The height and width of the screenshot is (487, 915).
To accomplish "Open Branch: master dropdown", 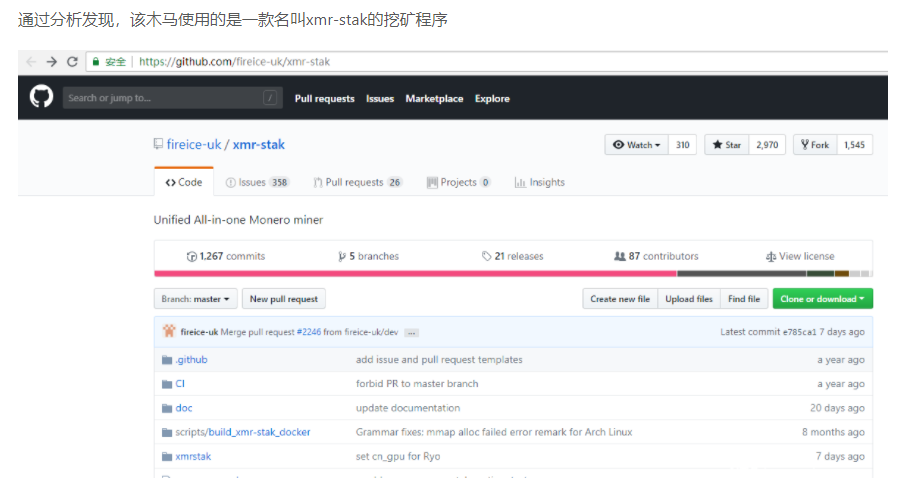I will (x=195, y=299).
